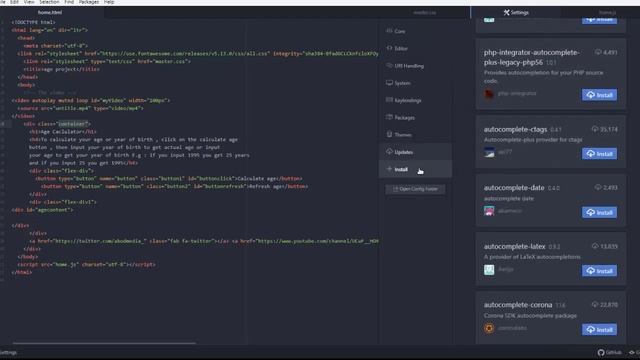The width and height of the screenshot is (640, 360).
Task: Click download count icon of autocomplete-latex
Action: [595, 246]
